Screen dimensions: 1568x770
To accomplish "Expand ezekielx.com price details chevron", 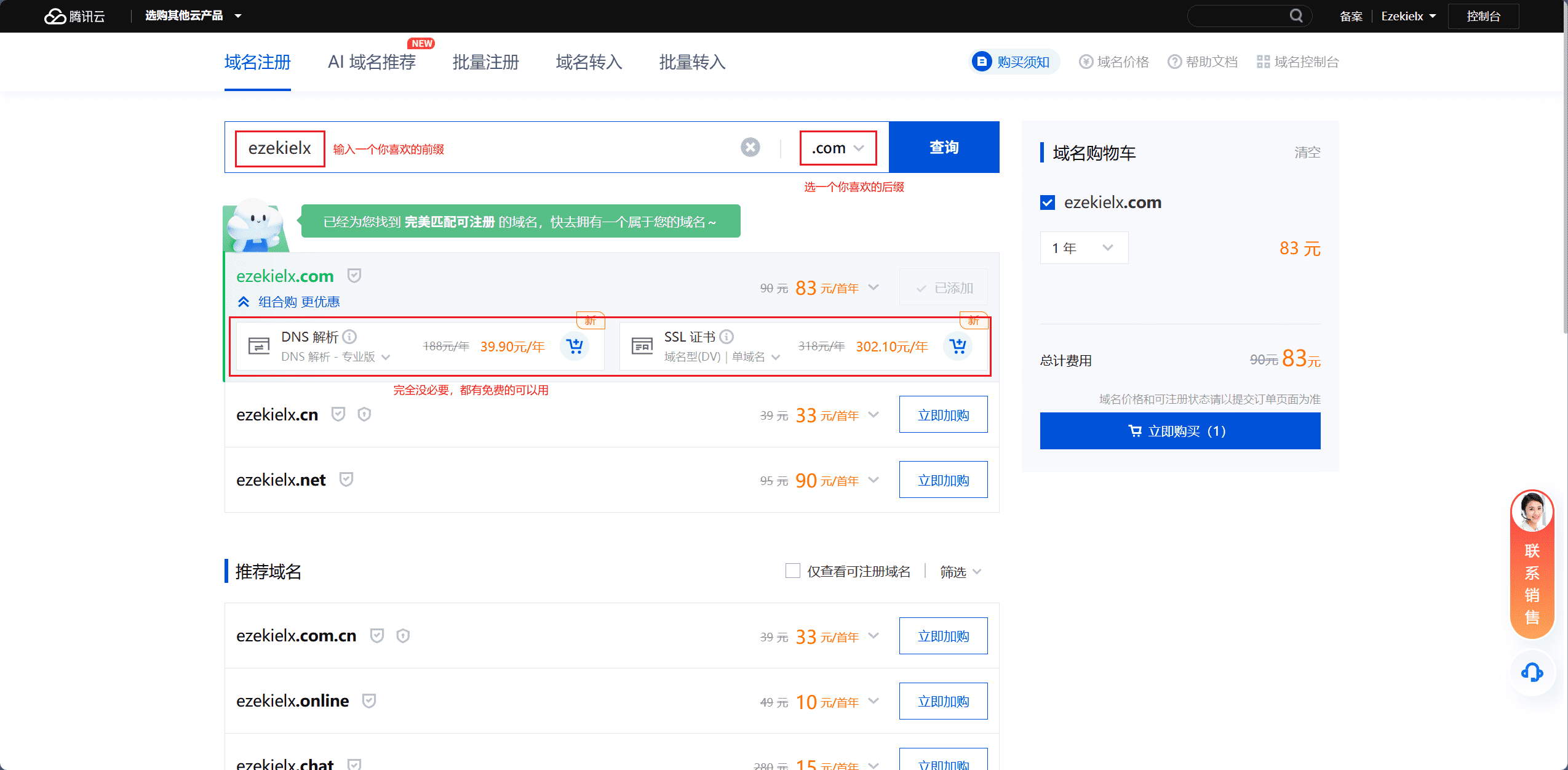I will pyautogui.click(x=874, y=287).
